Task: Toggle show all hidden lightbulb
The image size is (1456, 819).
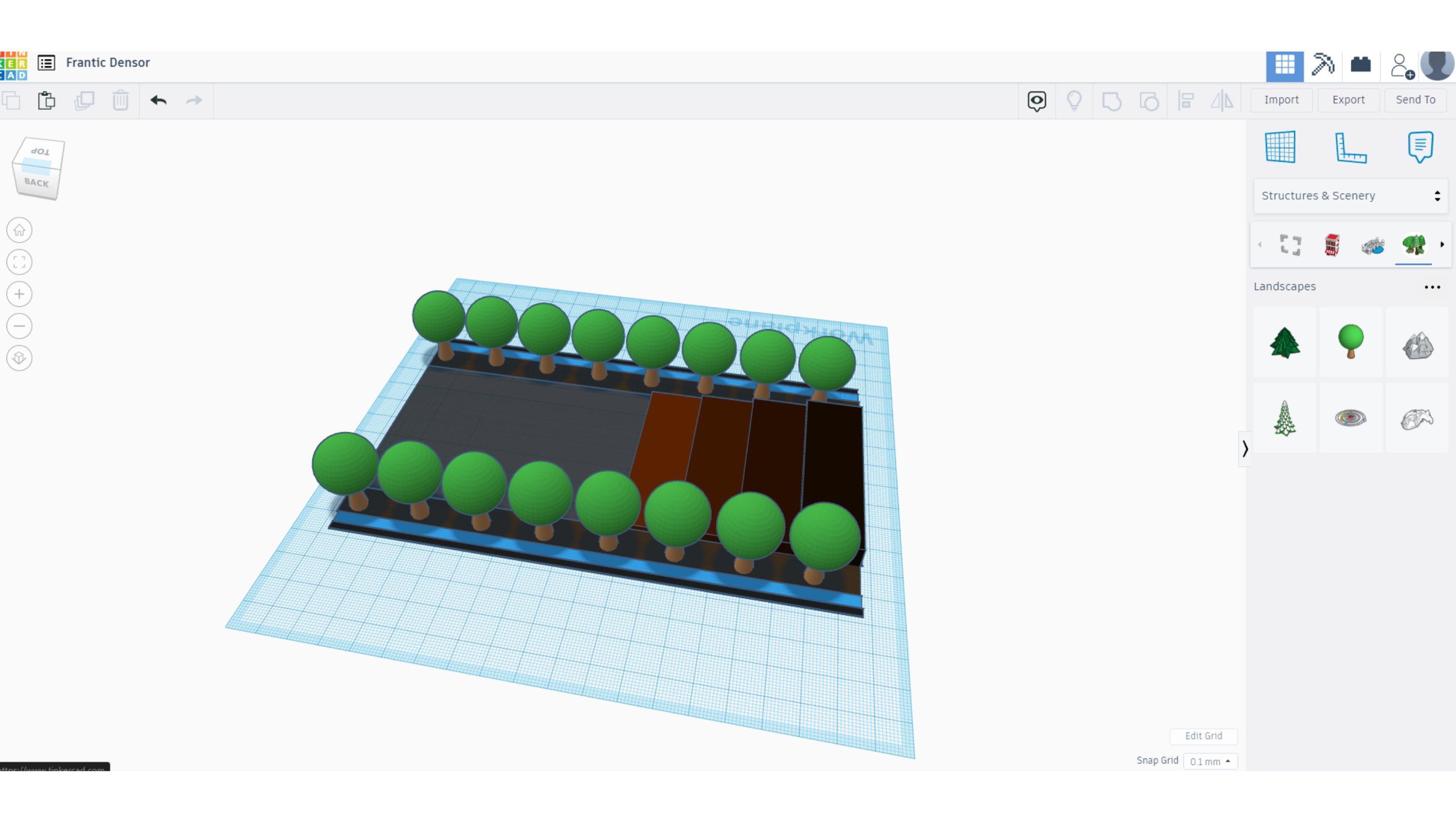Action: pyautogui.click(x=1074, y=101)
